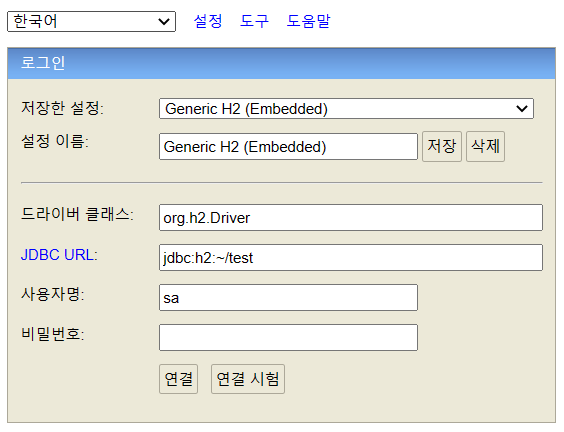Viewport: 564px width, 432px height.
Task: Click the 비밀번호: label
Action: click(53, 334)
